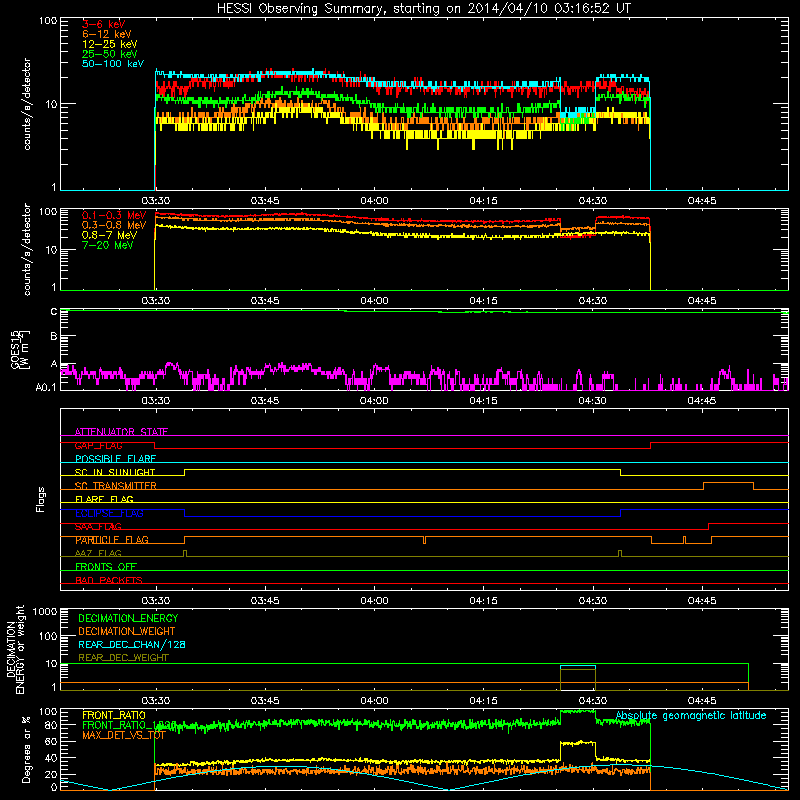
Task: Click the B level tick in GOES15 panel
Action: pos(54,336)
